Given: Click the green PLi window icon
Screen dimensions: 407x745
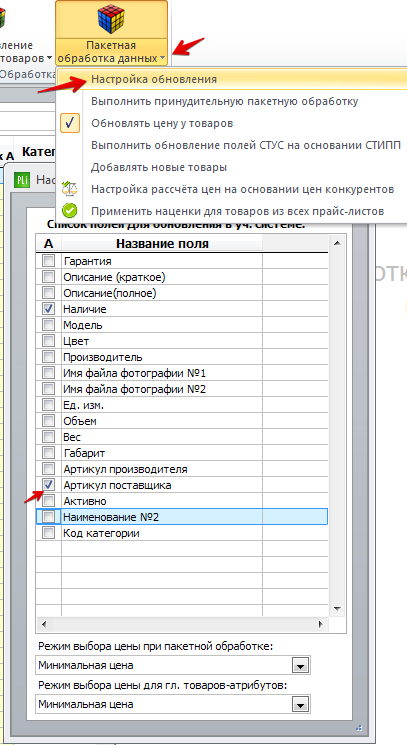Looking at the screenshot, I should pyautogui.click(x=22, y=180).
